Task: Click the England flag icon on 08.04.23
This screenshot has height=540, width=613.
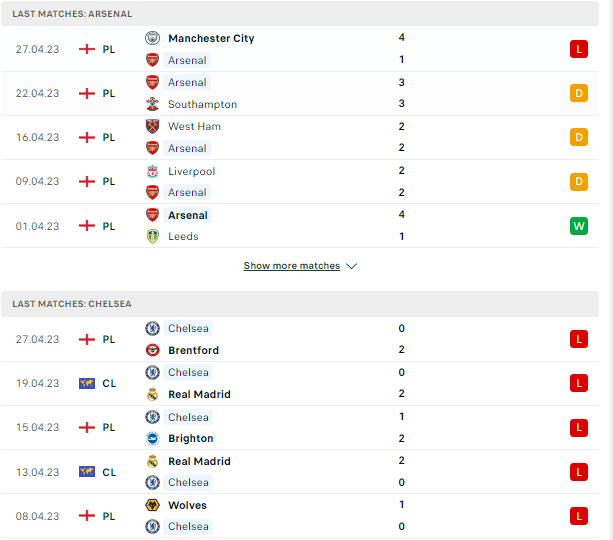Action: 87,516
